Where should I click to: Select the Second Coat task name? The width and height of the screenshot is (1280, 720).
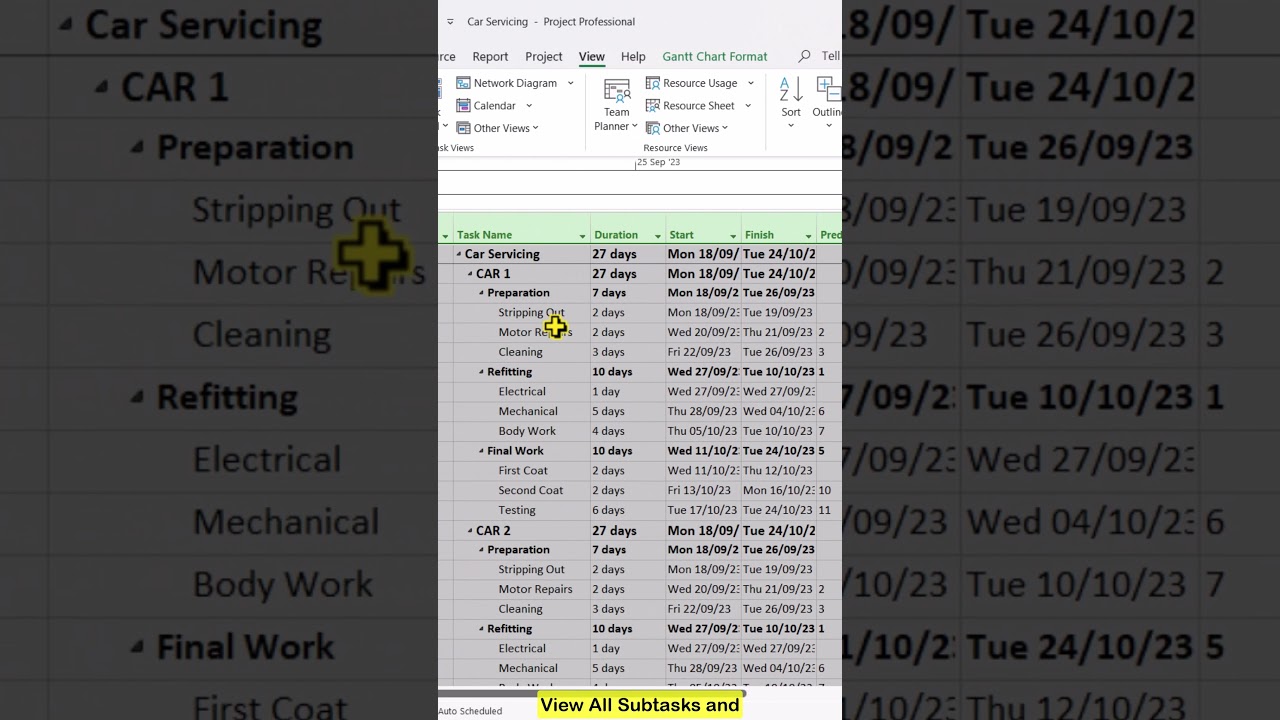(531, 491)
